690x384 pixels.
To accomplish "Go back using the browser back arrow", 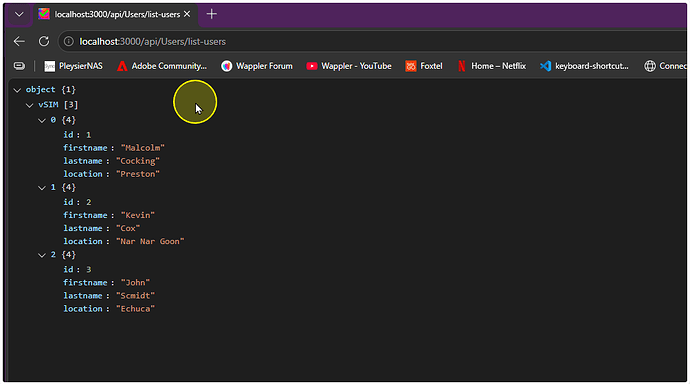I will point(19,41).
